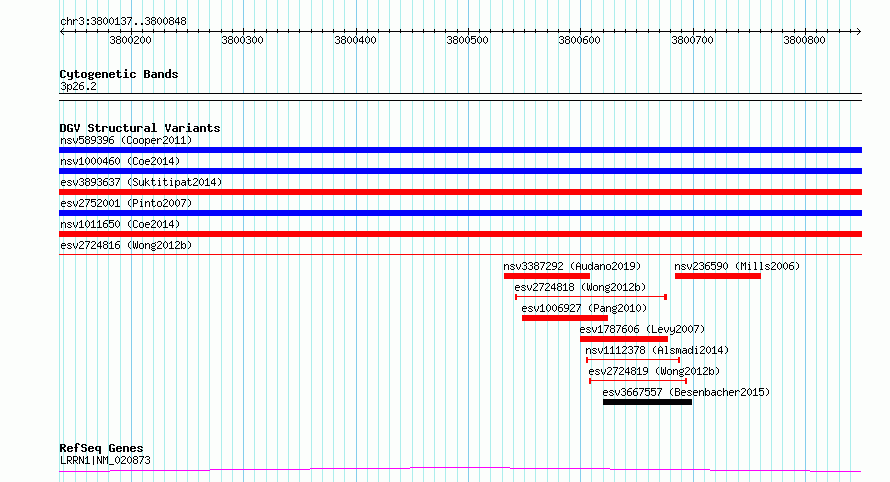
Task: Select variant label nsv1000460 (Coe2014)
Action: coord(120,161)
